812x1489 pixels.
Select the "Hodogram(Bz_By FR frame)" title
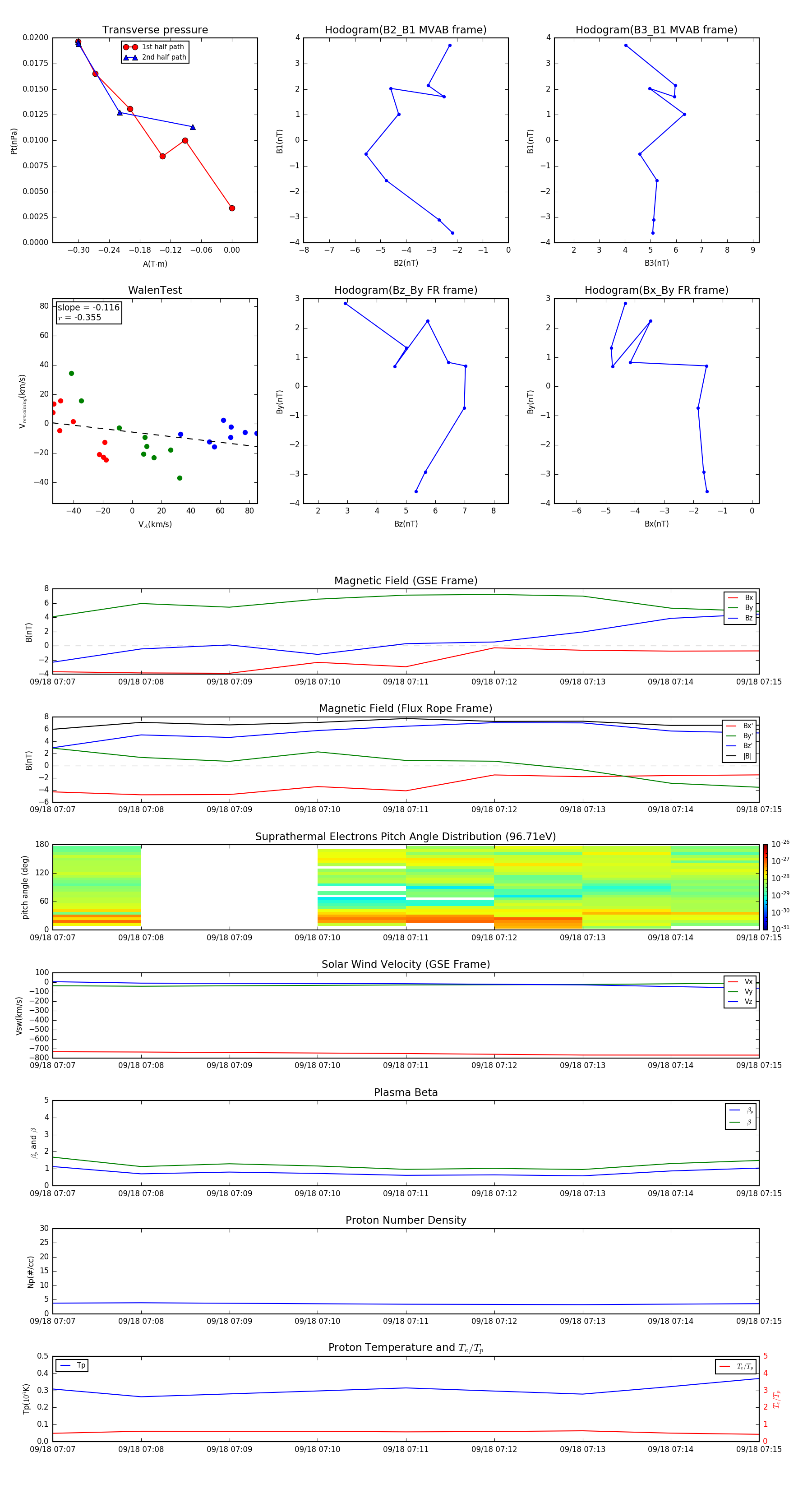(x=406, y=290)
